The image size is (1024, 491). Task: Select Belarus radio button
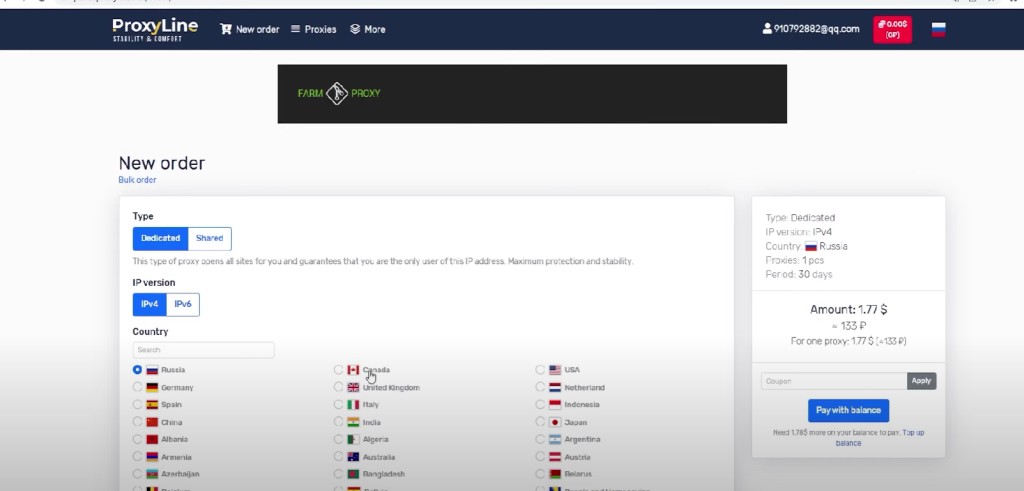tap(540, 474)
